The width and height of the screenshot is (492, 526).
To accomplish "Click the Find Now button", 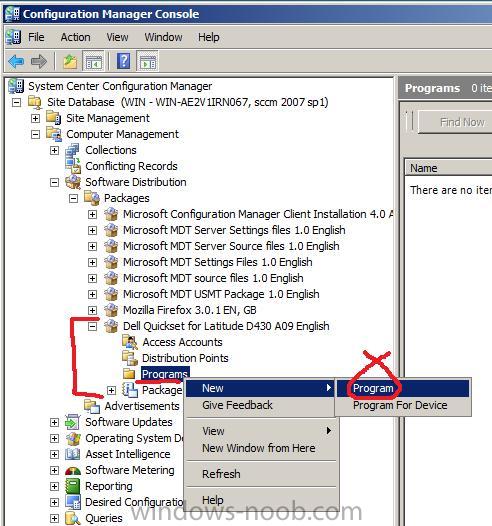I will pyautogui.click(x=462, y=122).
